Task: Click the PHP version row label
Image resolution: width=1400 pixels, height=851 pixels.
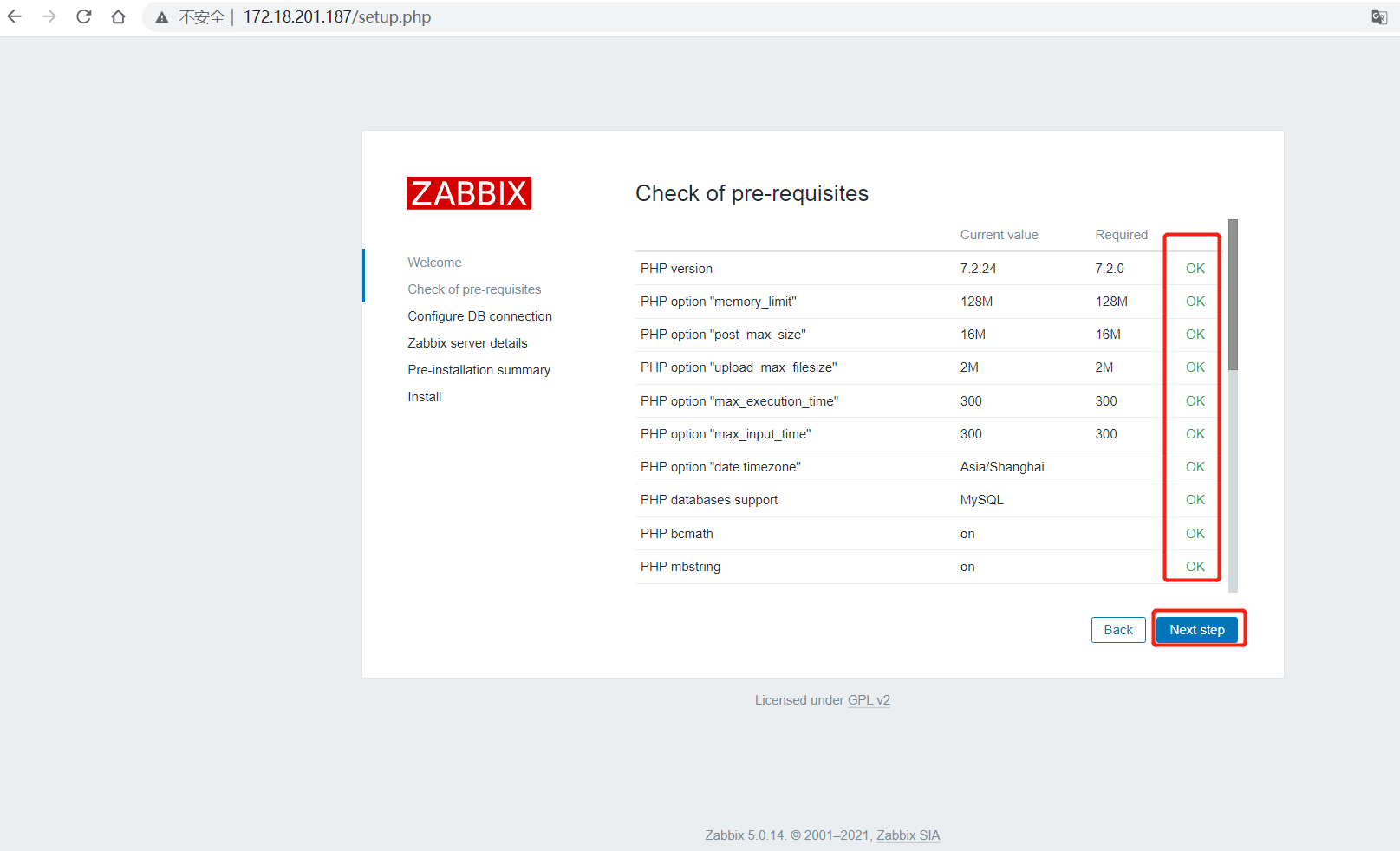Action: 676,269
